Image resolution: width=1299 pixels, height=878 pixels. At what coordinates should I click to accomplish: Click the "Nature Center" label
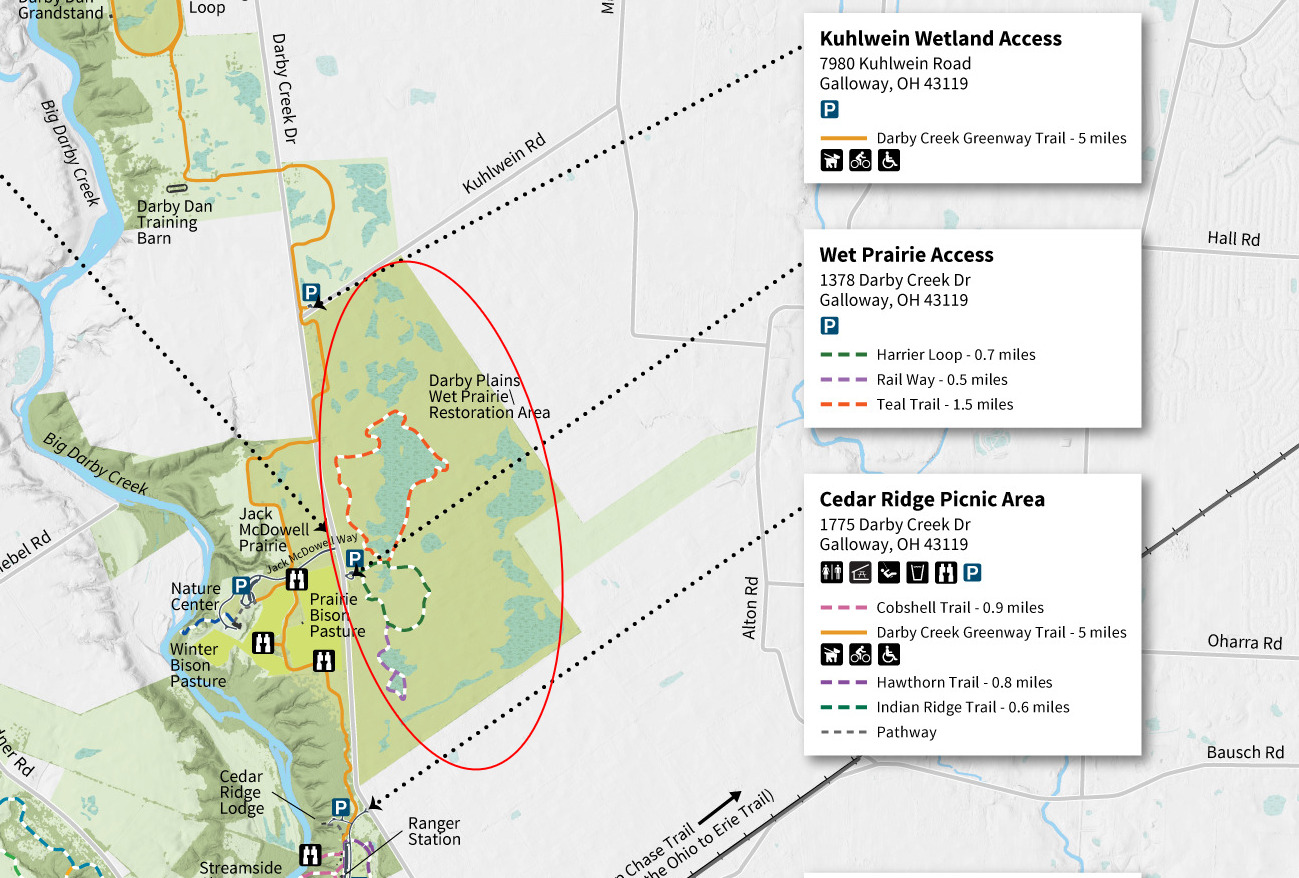(195, 597)
